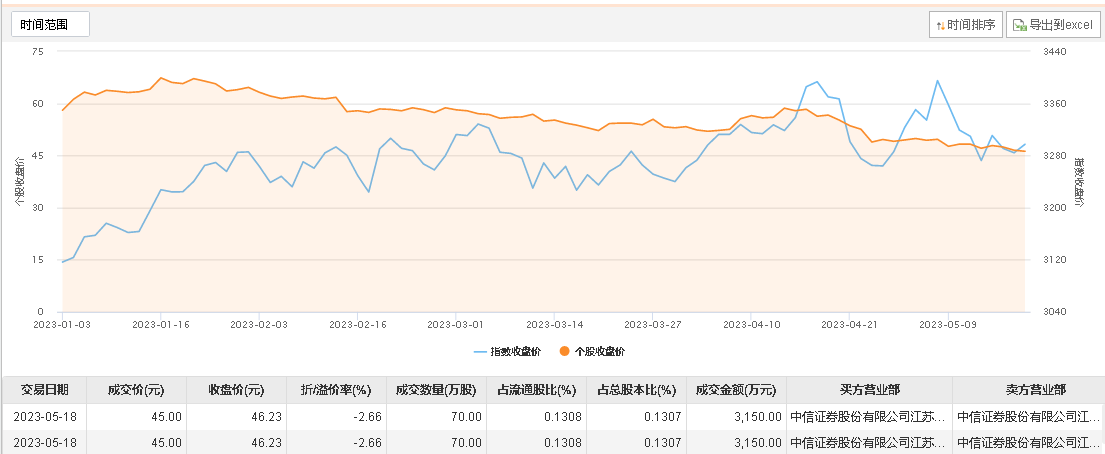Viewport: 1105px width, 454px height.
Task: Select the 占流通股比(%) column header
Action: 536,390
